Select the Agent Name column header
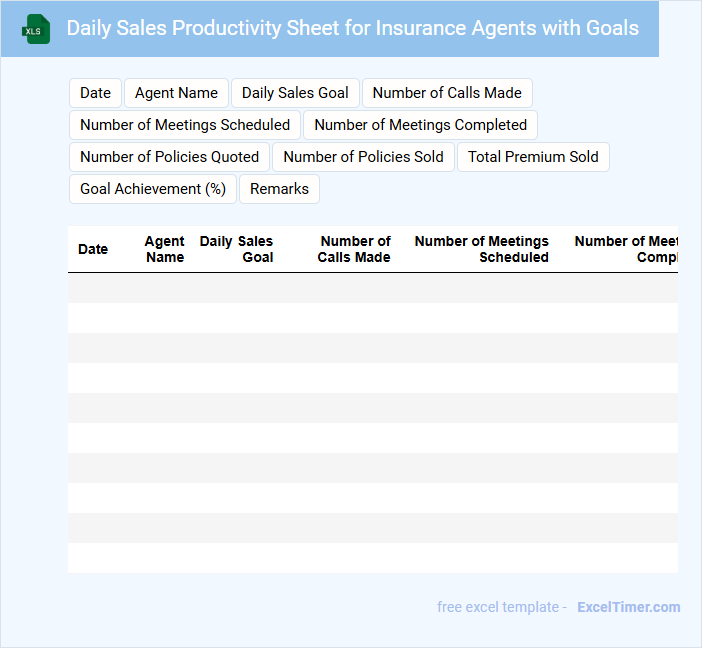The image size is (702, 648). (x=164, y=249)
